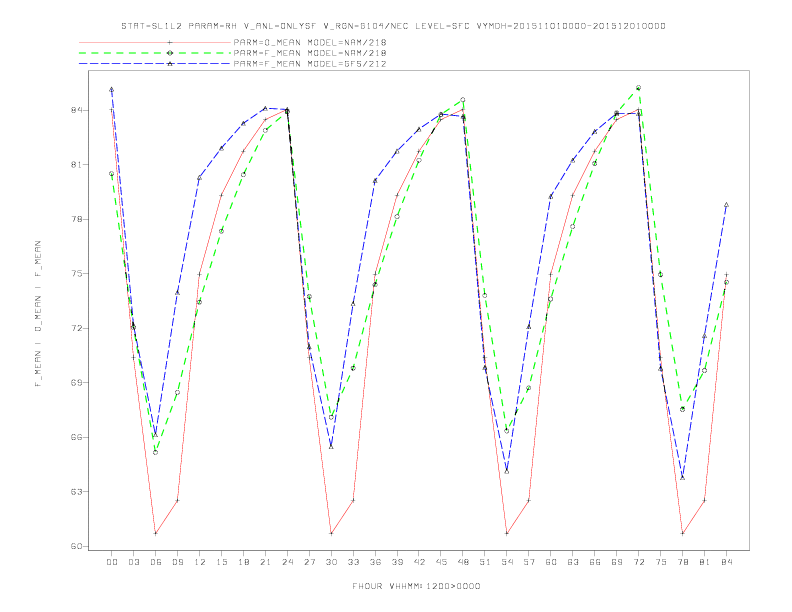This screenshot has height=612, width=792.
Task: Click x-axis forecast hour label 24
Action: pyautogui.click(x=287, y=562)
